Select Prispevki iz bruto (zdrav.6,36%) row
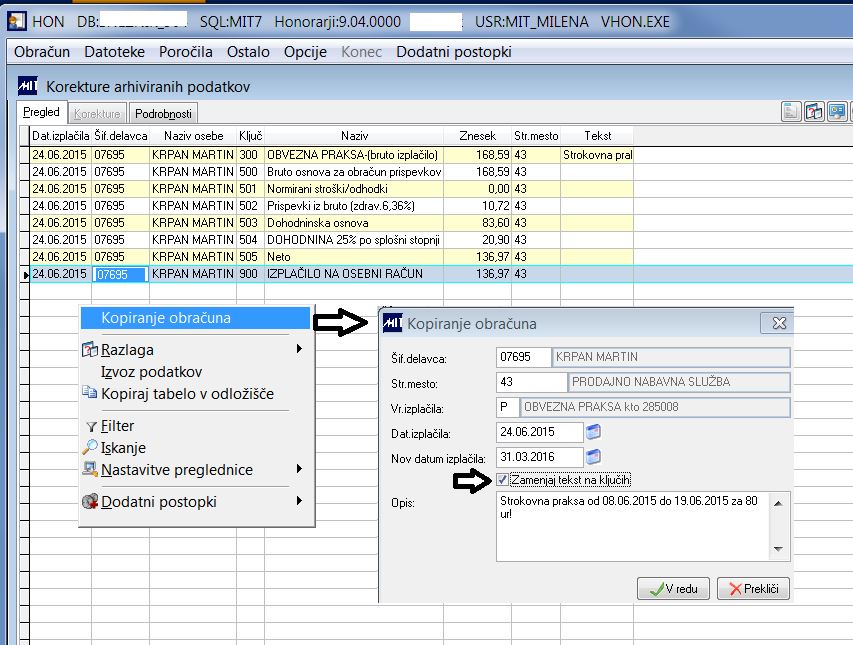 click(332, 206)
